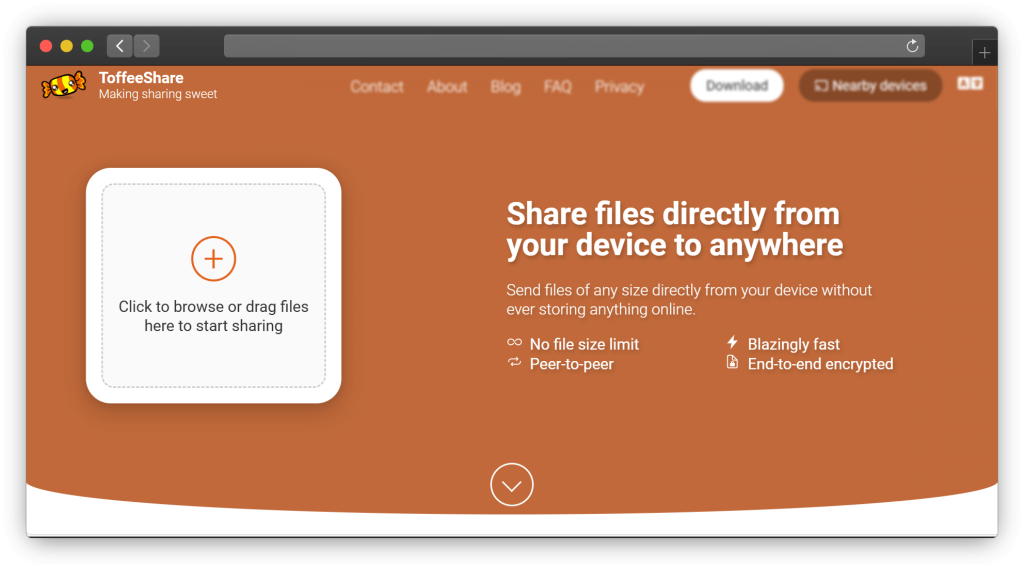1024x564 pixels.
Task: Click the ToffeeShare candy logo
Action: point(63,86)
